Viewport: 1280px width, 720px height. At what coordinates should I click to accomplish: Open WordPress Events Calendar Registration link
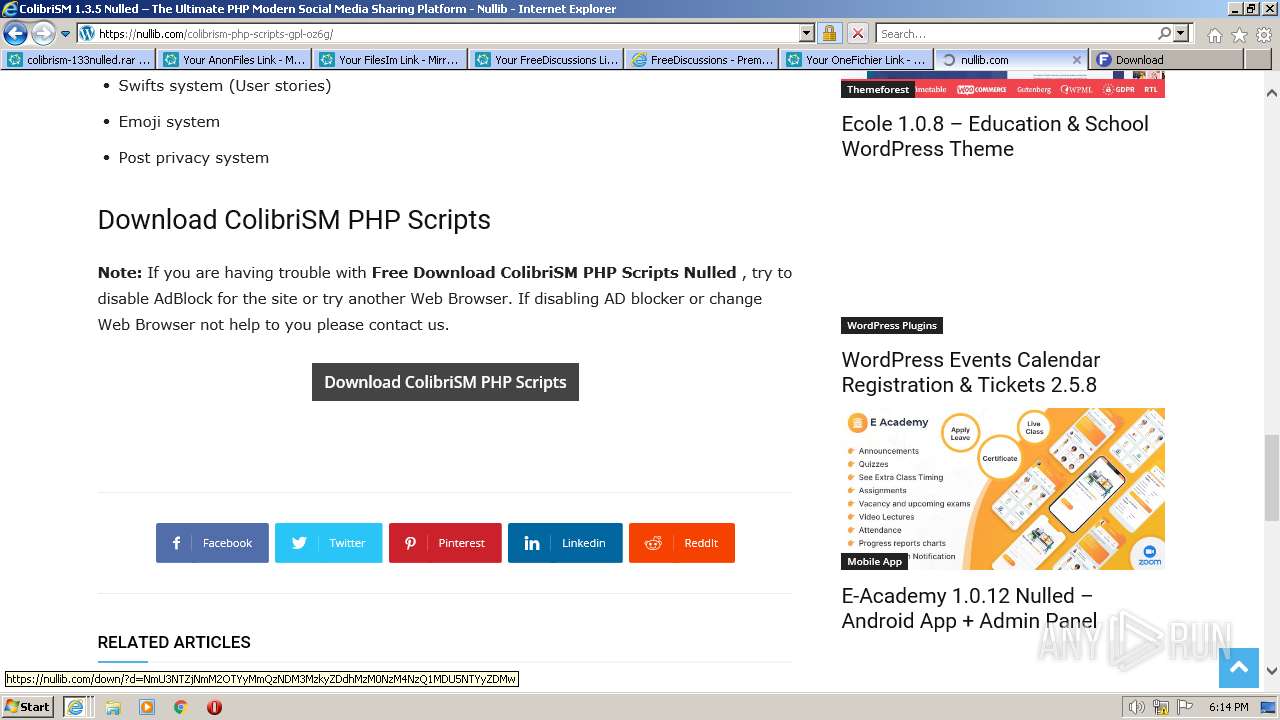tap(971, 372)
